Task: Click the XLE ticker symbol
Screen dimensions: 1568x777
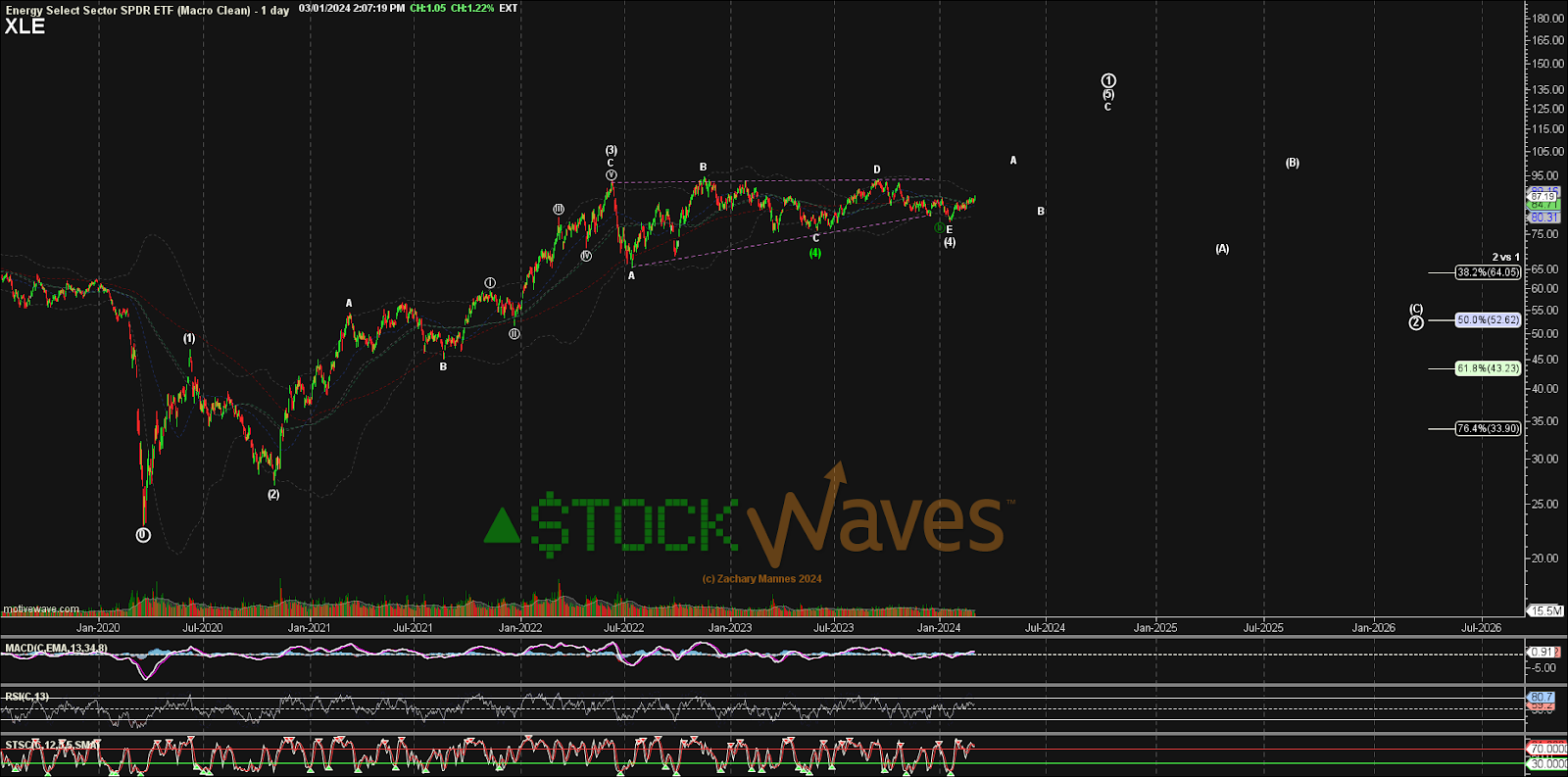Action: [24, 26]
